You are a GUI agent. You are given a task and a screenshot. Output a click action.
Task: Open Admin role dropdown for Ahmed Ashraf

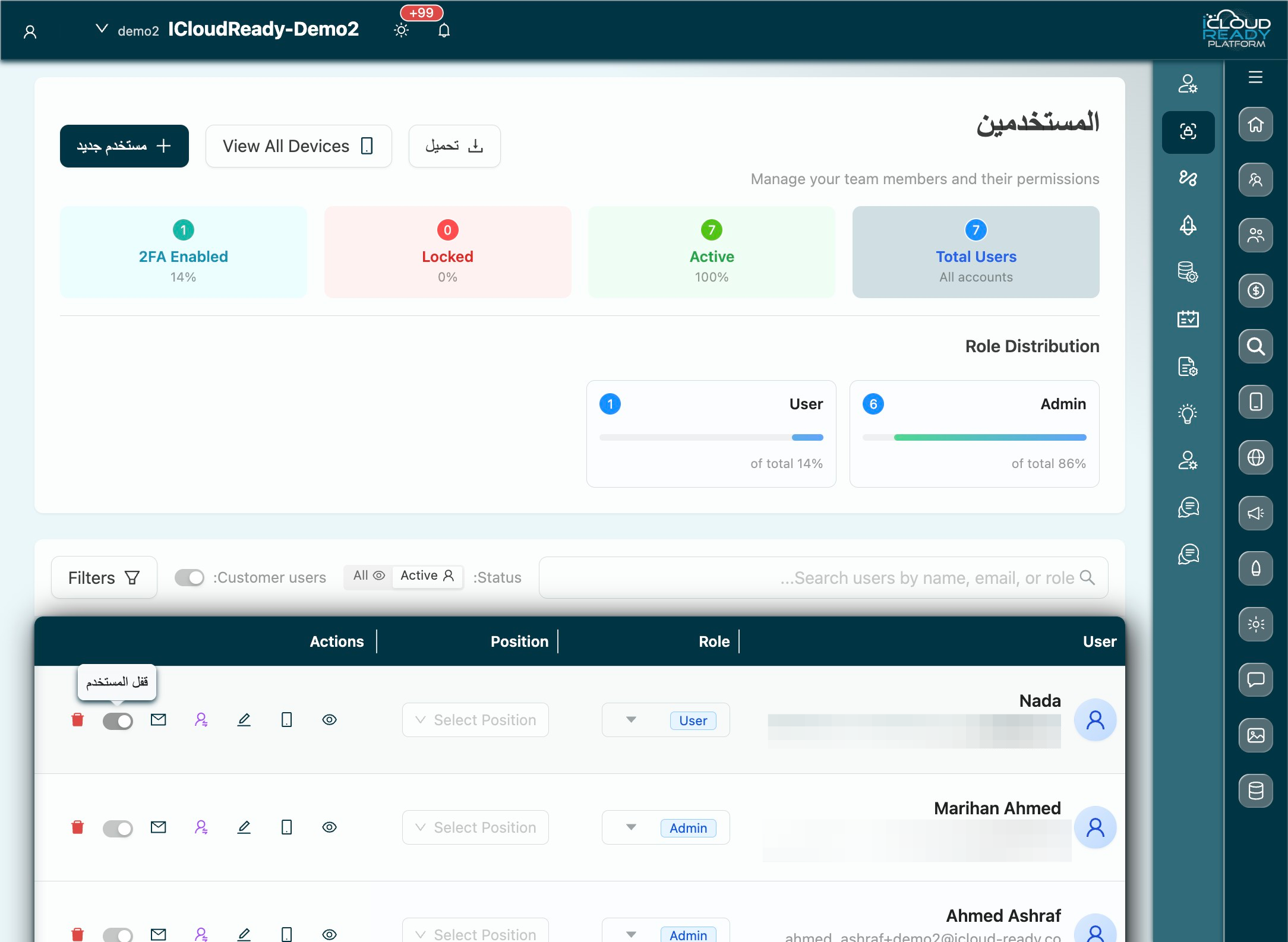click(x=665, y=931)
